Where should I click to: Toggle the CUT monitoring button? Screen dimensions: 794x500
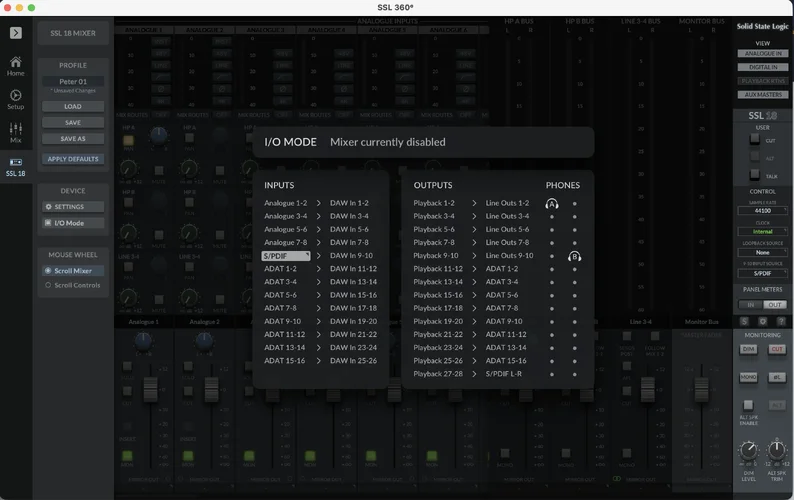pyautogui.click(x=777, y=349)
